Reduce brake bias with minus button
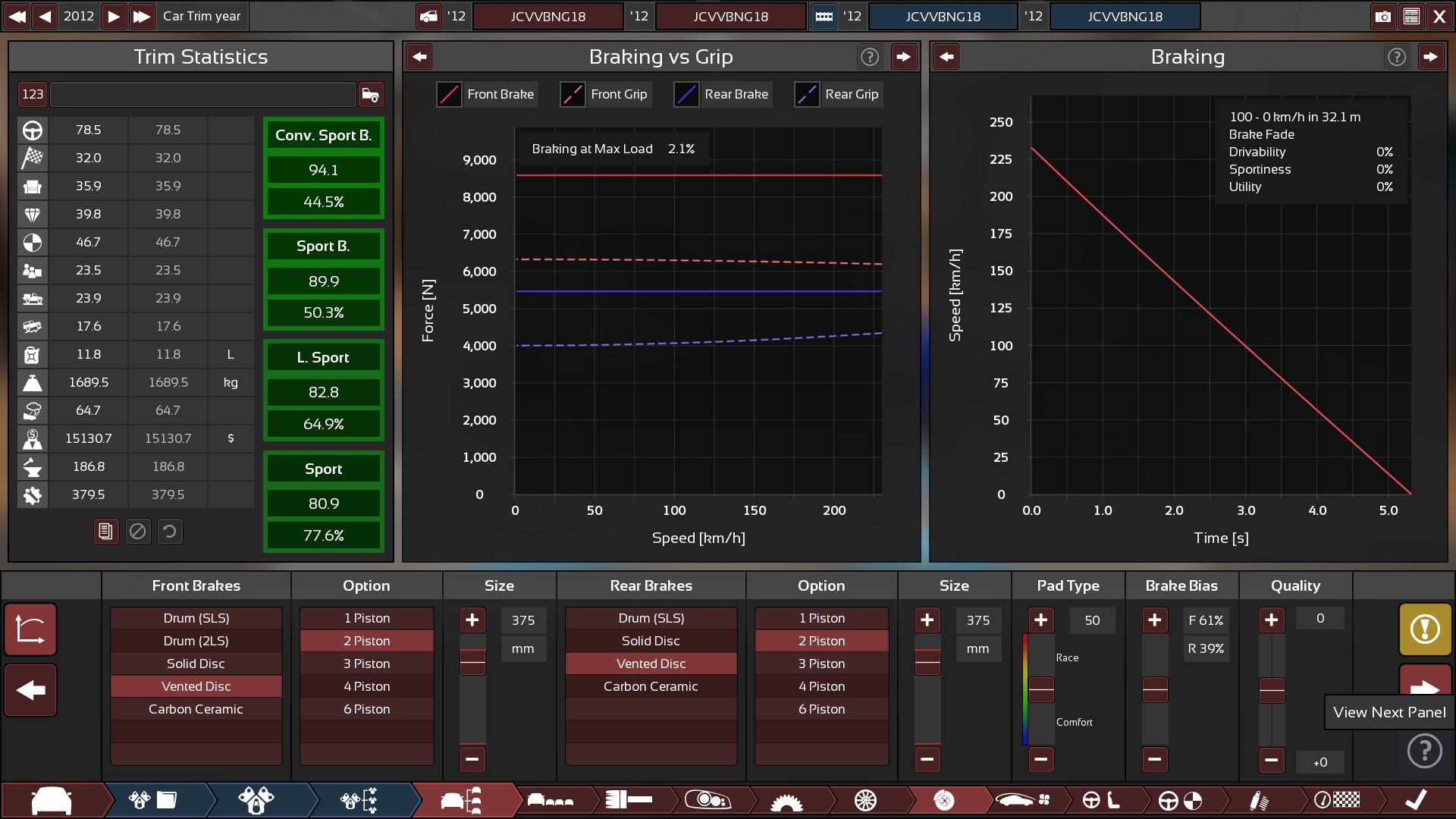 (x=1155, y=759)
